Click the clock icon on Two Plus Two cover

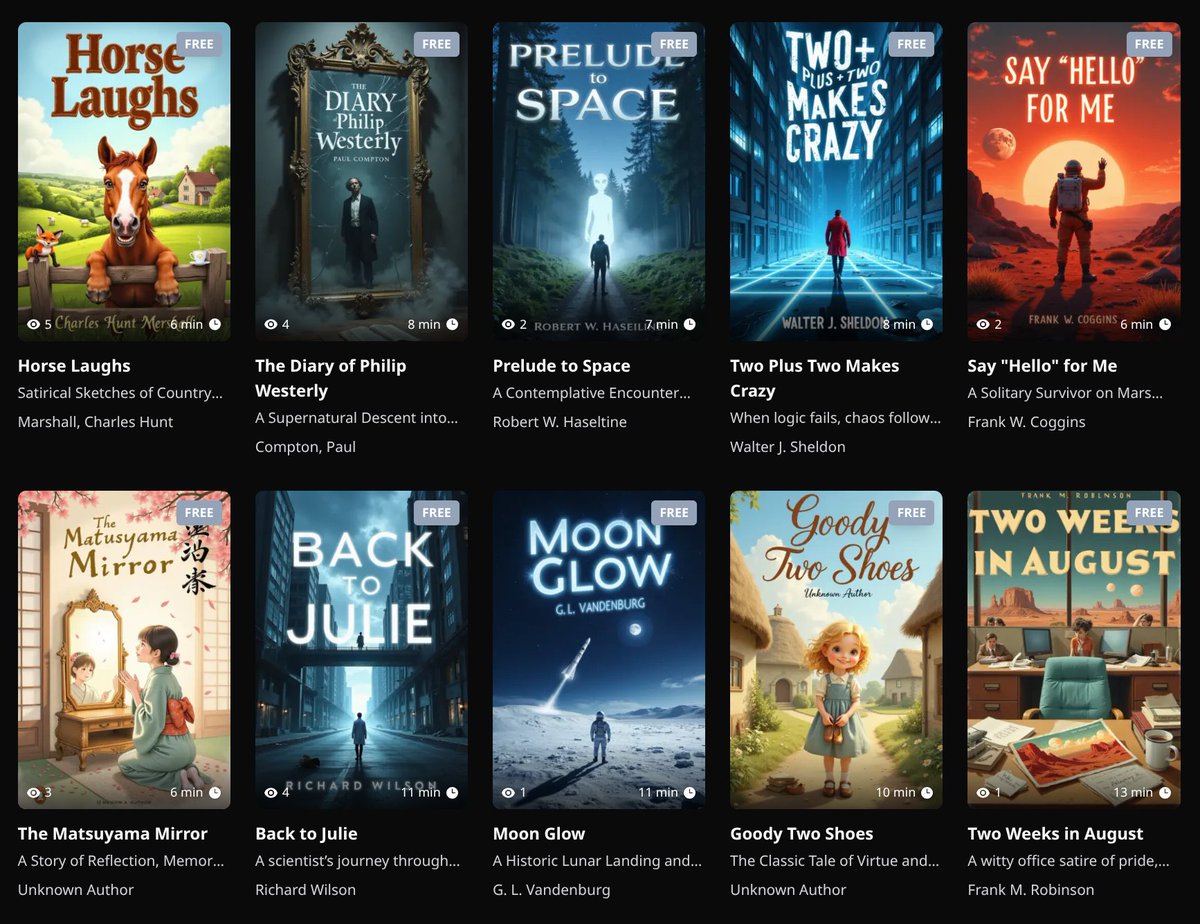click(927, 324)
